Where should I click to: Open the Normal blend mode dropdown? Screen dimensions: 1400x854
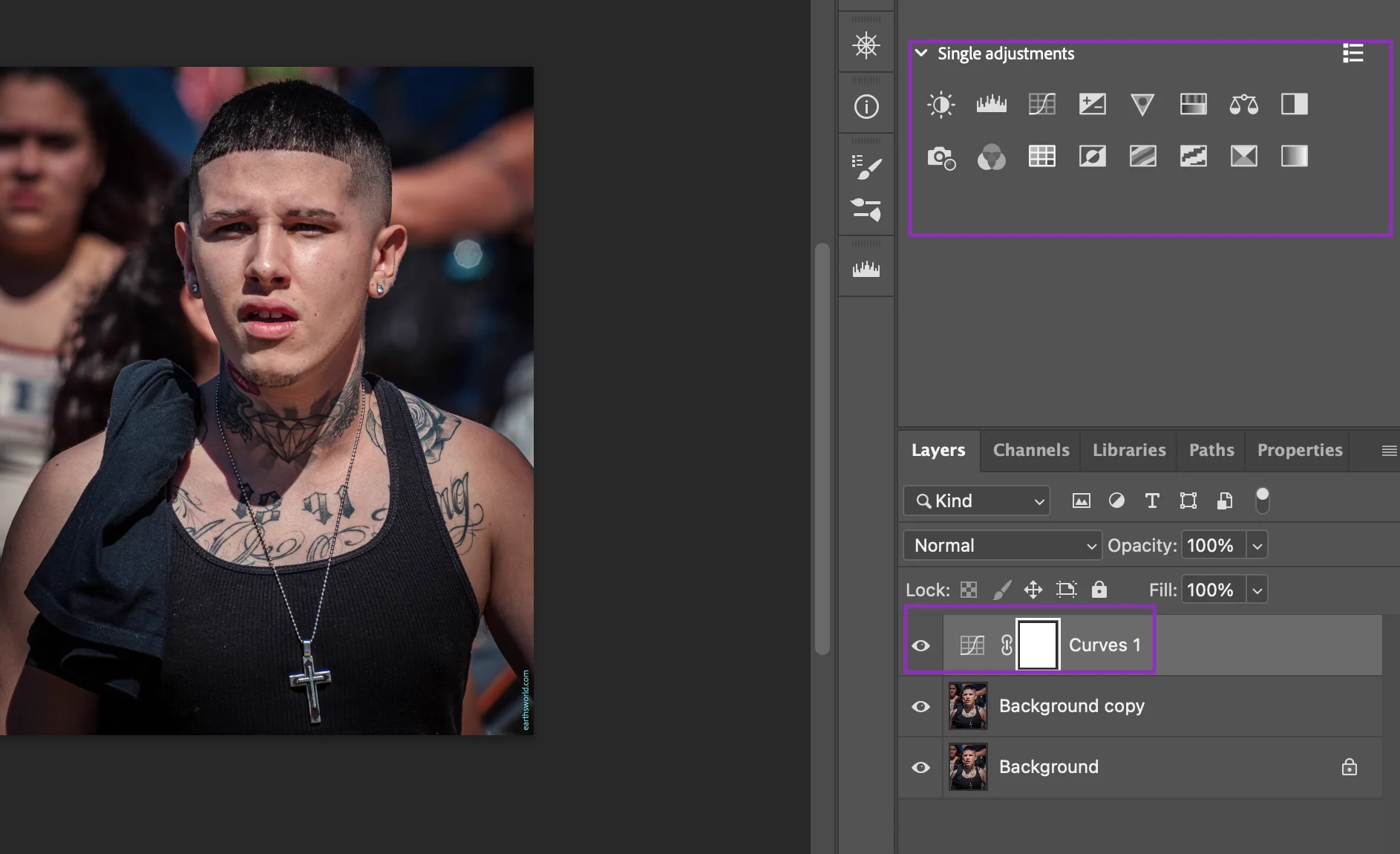coord(1002,545)
